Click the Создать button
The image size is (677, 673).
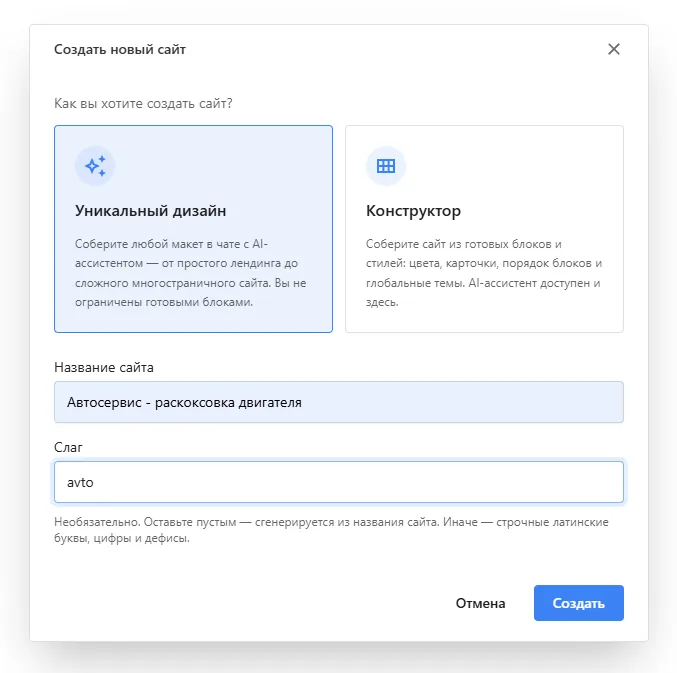579,603
